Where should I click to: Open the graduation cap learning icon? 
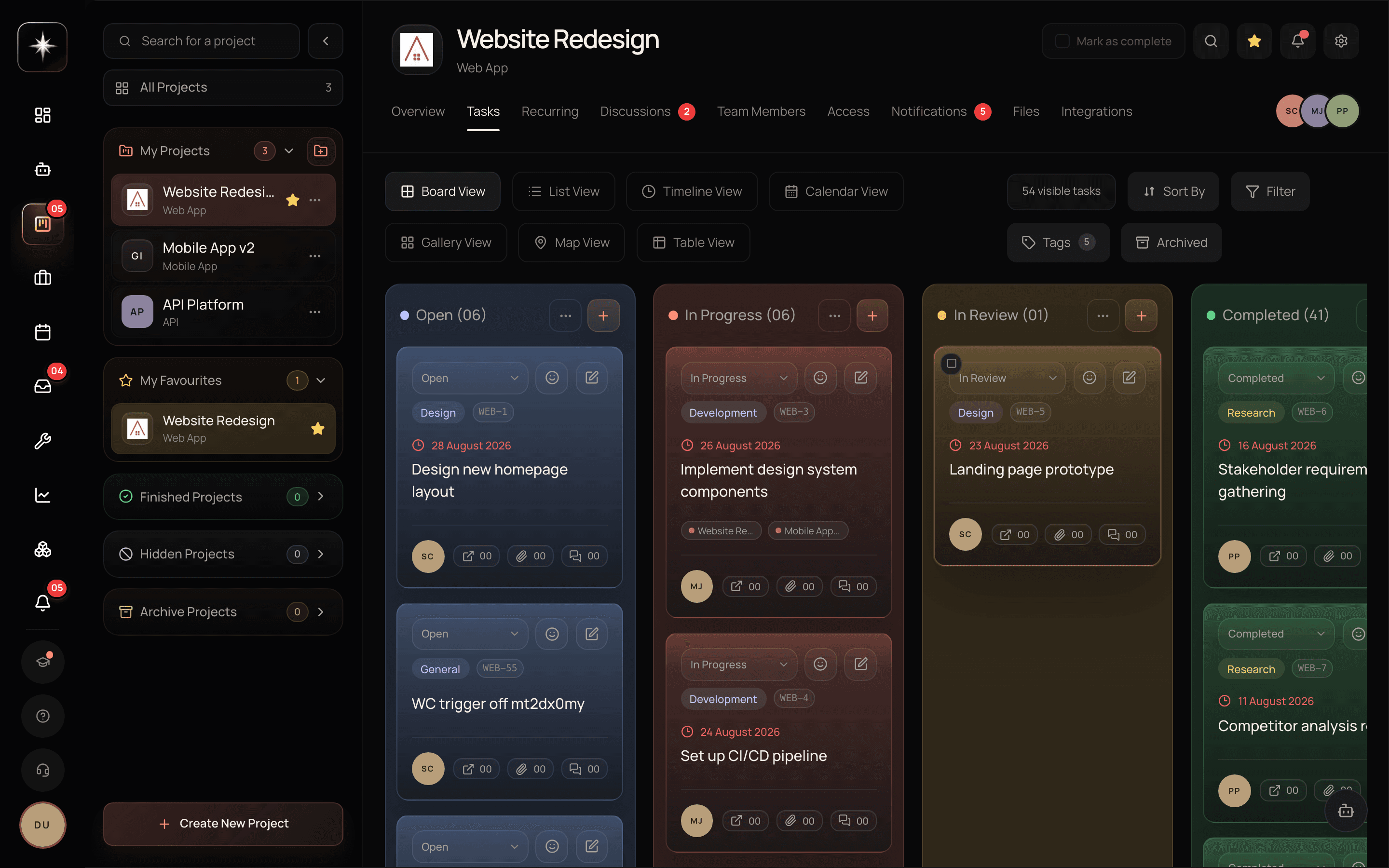(42, 662)
